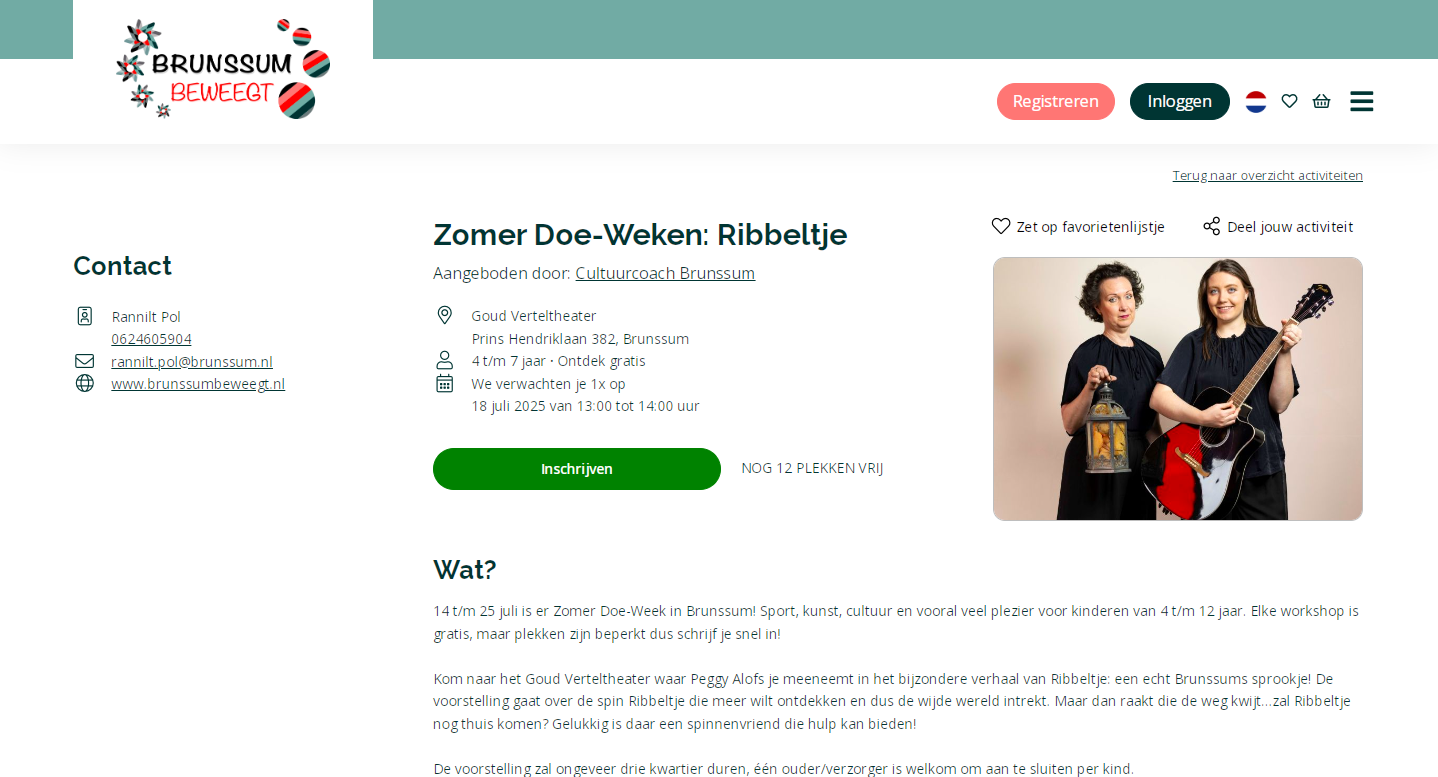The height and width of the screenshot is (777, 1438).
Task: Click phone number 0624605904
Action: 151,339
